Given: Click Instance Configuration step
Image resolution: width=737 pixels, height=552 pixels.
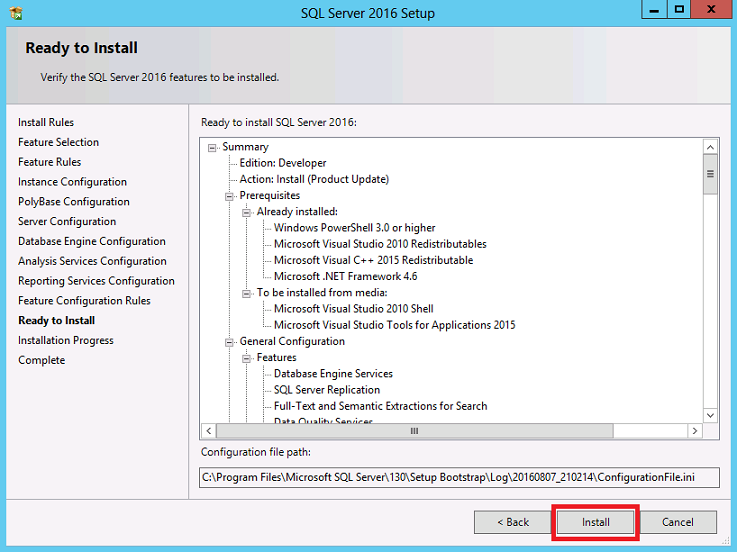Looking at the screenshot, I should (72, 182).
